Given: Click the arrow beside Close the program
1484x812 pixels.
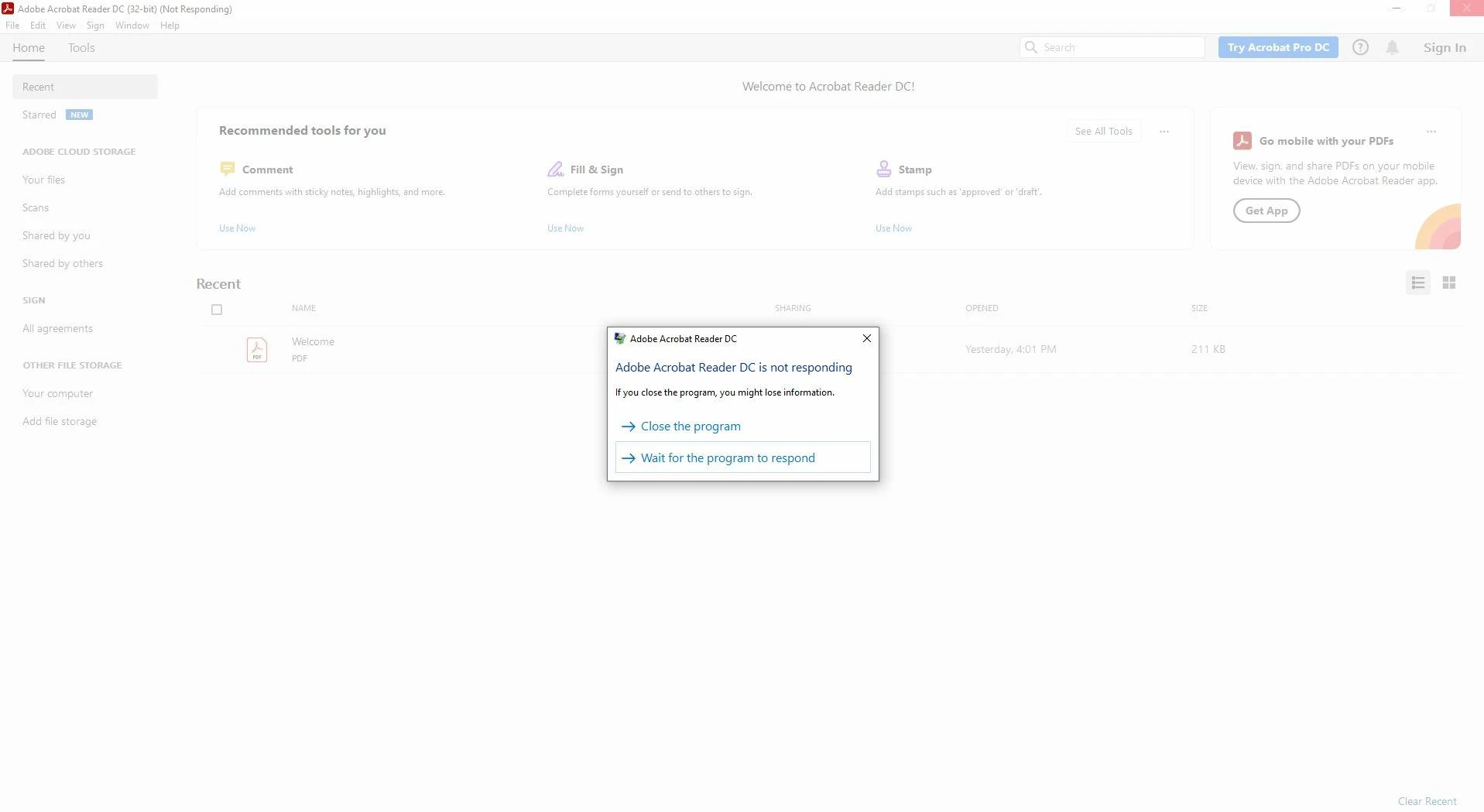Looking at the screenshot, I should pos(628,427).
